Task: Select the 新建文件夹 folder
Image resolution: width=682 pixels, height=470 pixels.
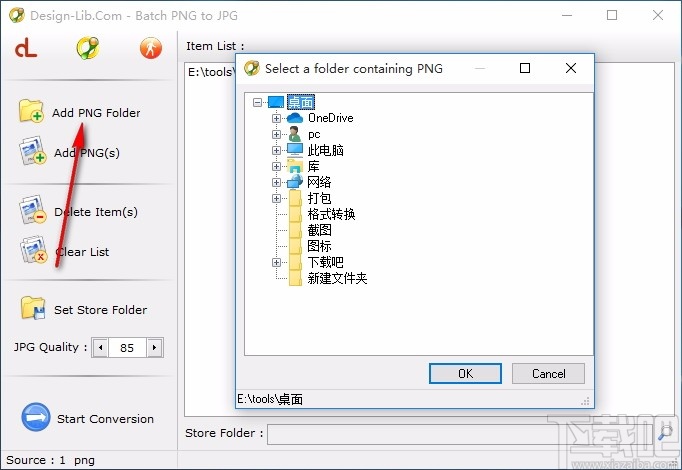Action: click(338, 278)
